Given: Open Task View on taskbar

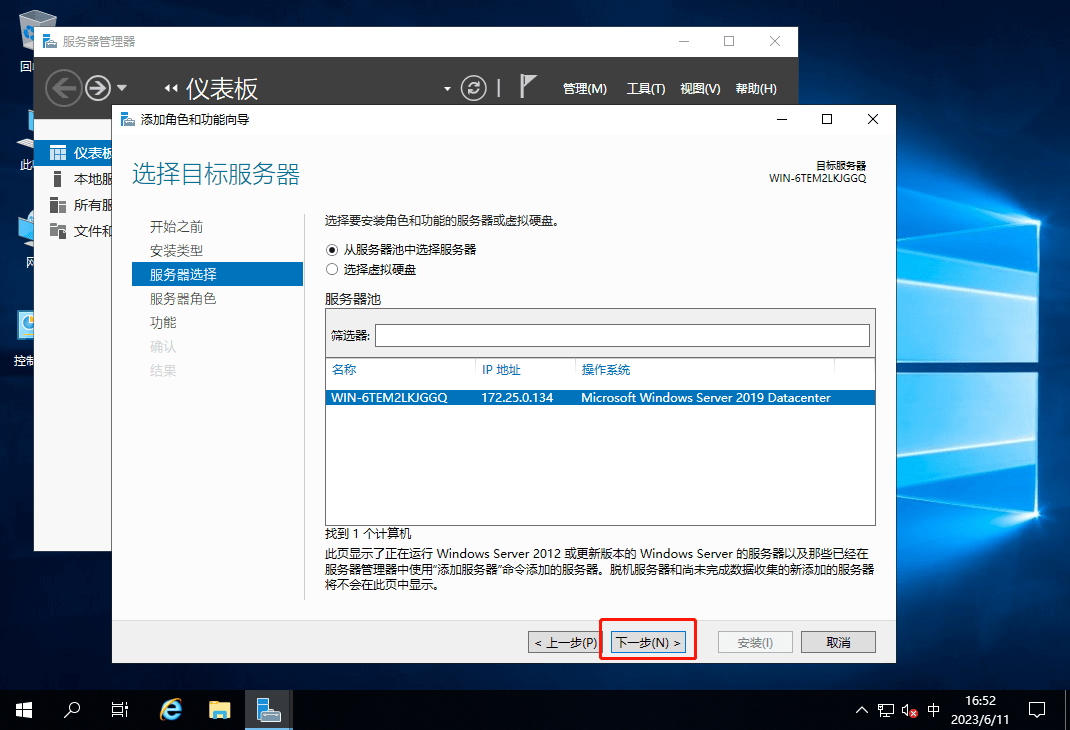Looking at the screenshot, I should 119,710.
